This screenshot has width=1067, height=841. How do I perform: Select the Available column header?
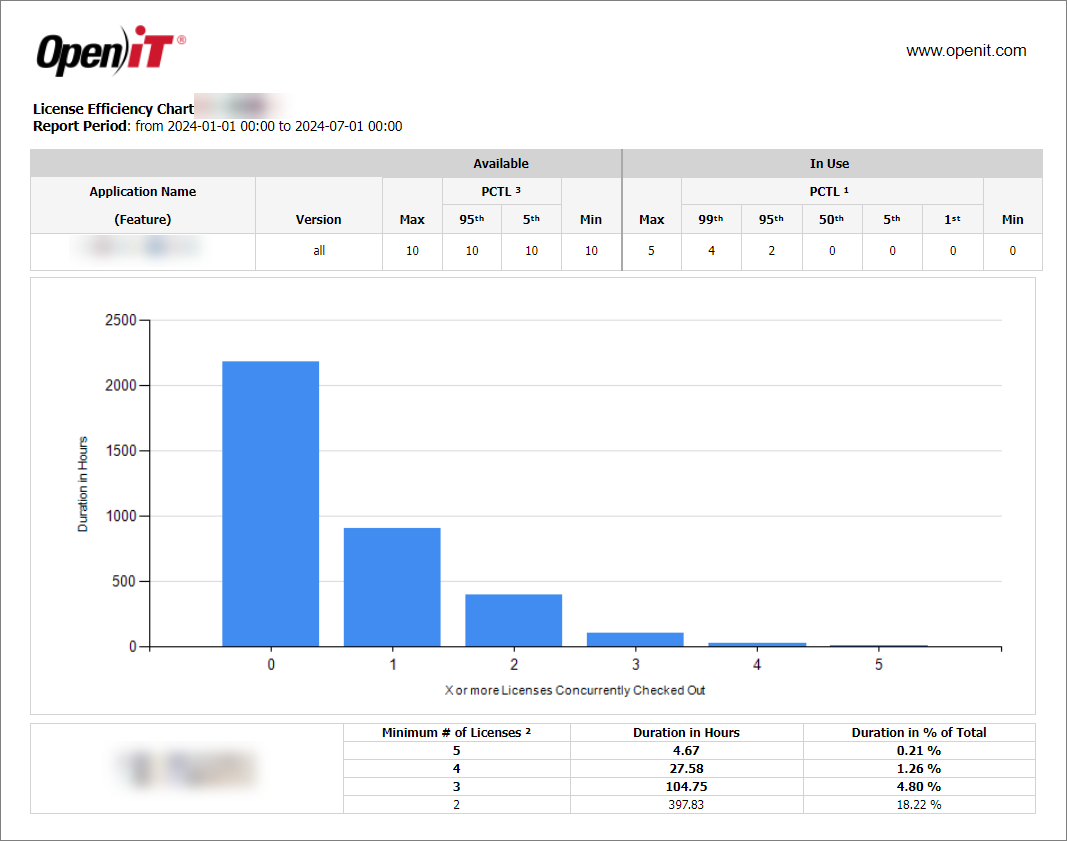501,163
